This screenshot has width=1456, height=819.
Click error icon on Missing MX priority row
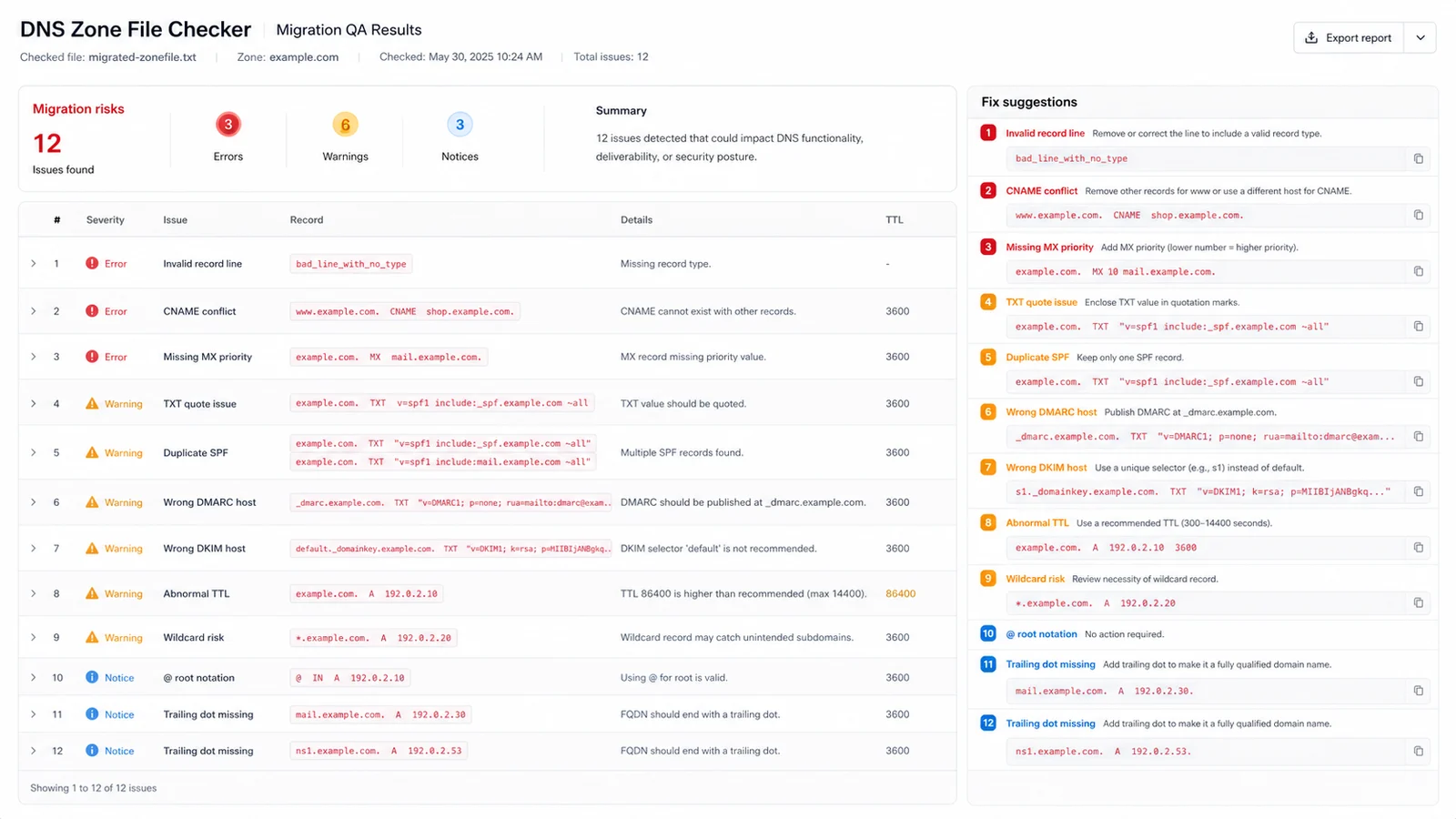pos(92,357)
